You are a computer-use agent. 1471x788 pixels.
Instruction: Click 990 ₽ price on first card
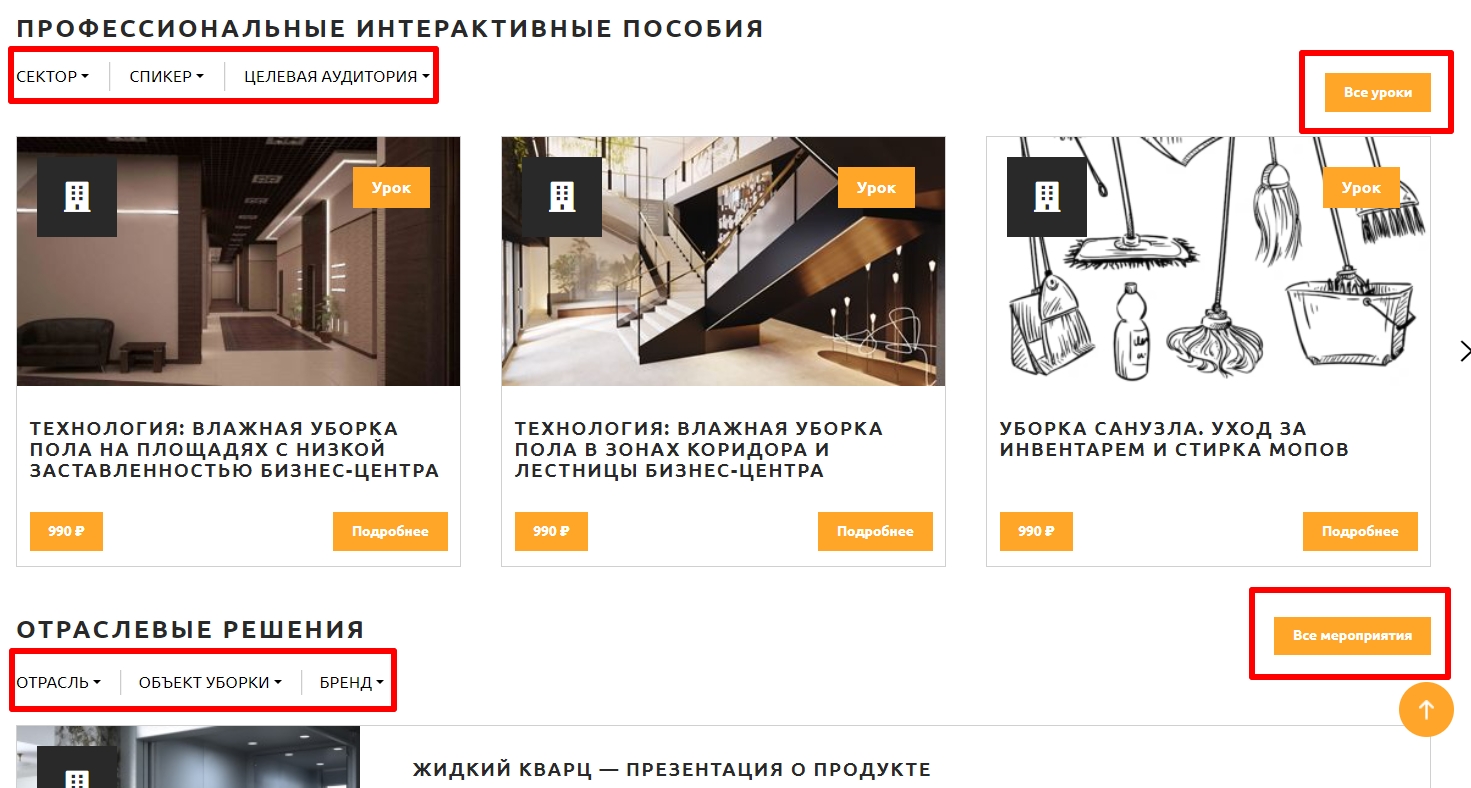click(66, 531)
